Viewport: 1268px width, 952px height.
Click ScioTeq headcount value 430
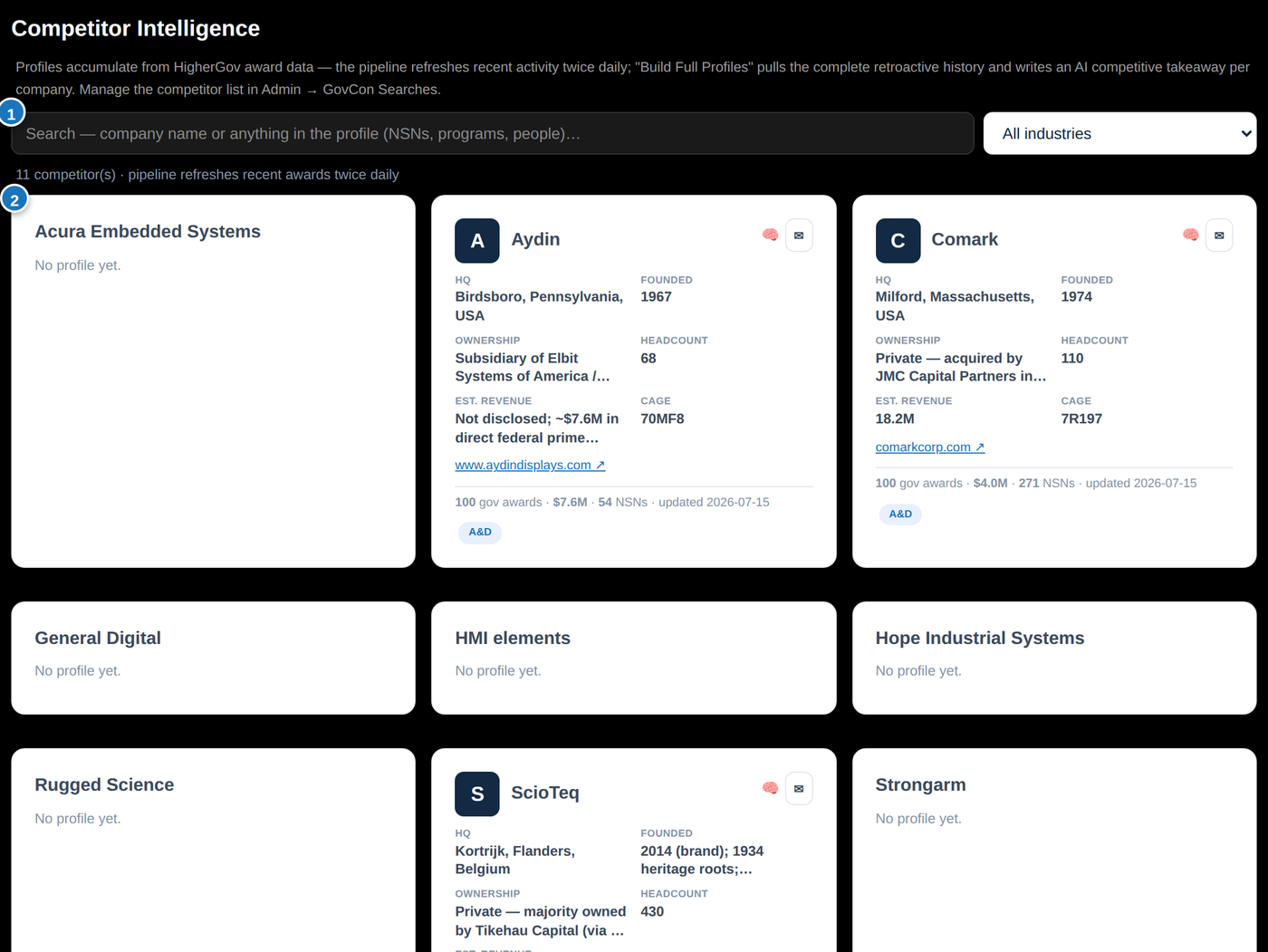[652, 911]
